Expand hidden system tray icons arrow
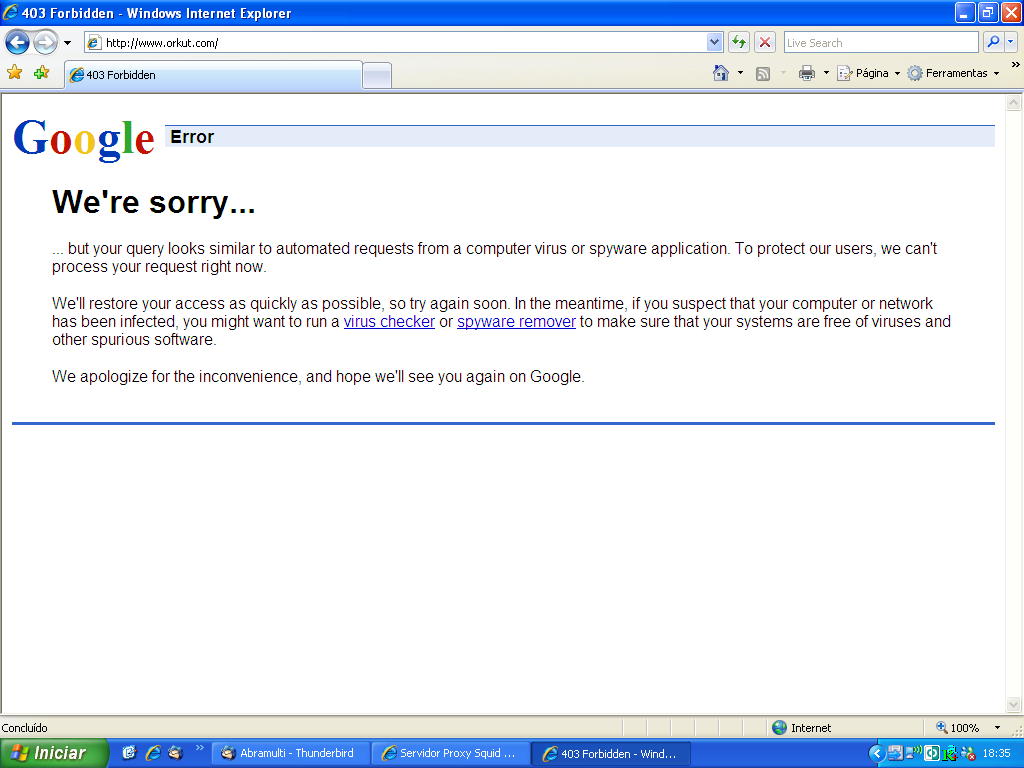 pos(876,754)
